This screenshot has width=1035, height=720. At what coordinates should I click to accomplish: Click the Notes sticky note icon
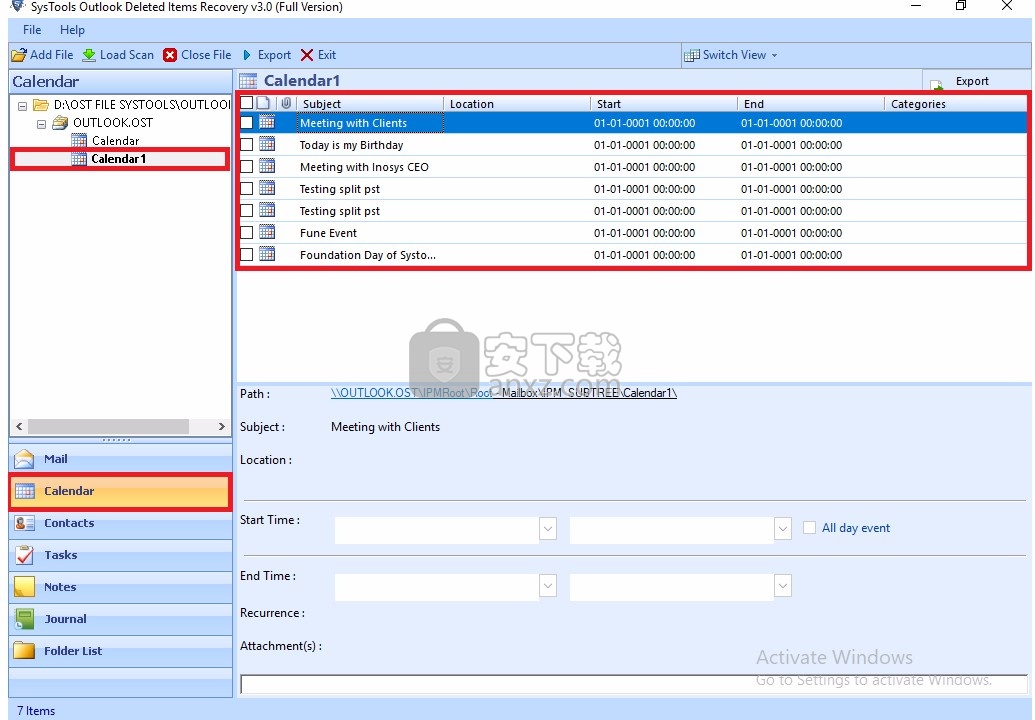pyautogui.click(x=24, y=587)
